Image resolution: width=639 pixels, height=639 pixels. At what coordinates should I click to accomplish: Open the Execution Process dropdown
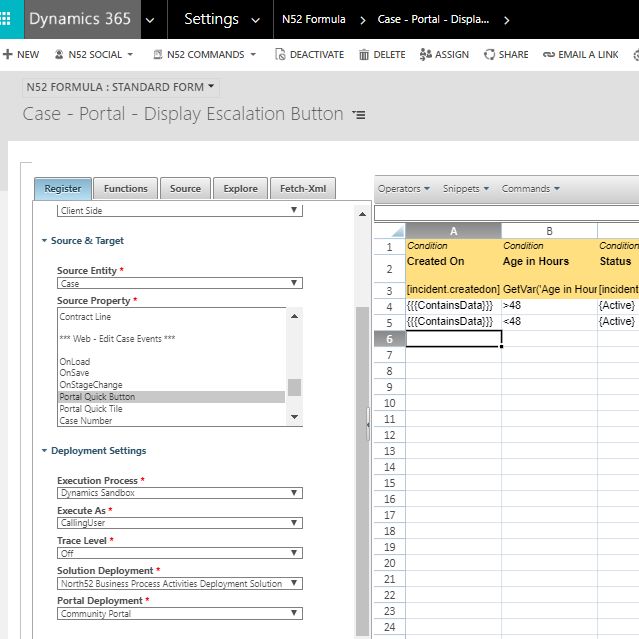click(x=180, y=493)
